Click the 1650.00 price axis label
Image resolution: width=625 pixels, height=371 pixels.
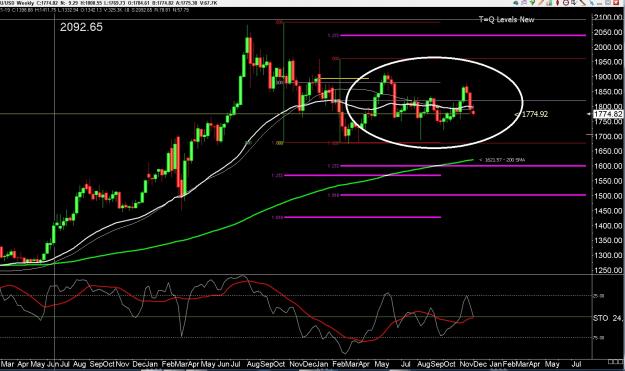(608, 151)
